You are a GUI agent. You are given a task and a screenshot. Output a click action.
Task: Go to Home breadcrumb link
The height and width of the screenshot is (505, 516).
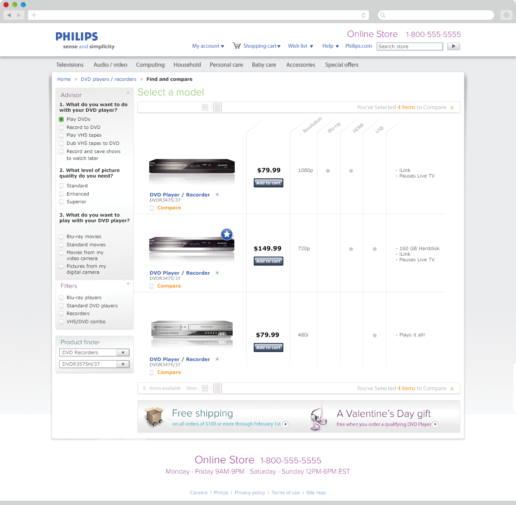click(64, 79)
